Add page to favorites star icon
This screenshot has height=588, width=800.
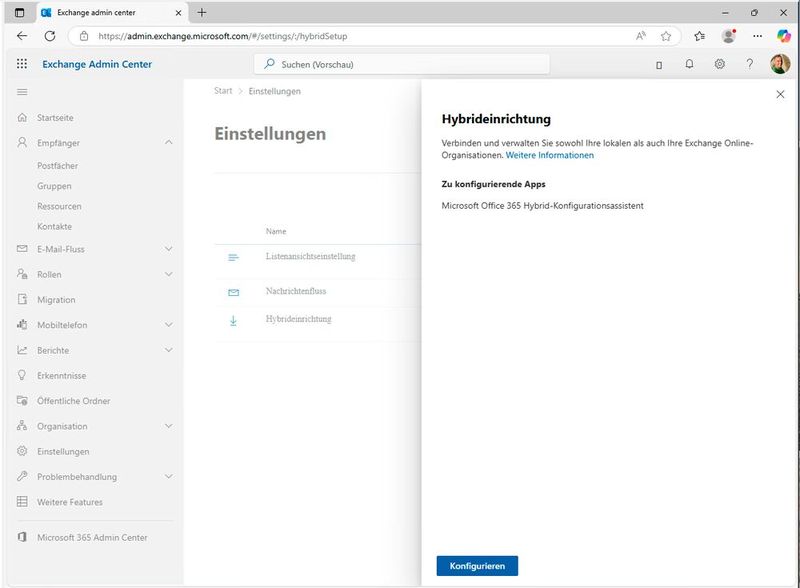[666, 36]
